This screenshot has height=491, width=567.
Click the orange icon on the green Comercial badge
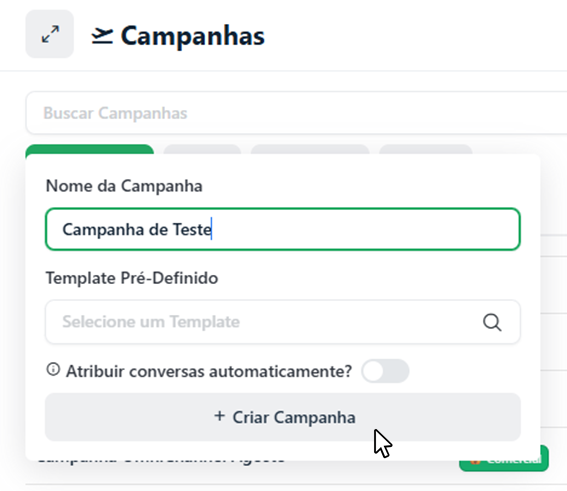point(475,460)
